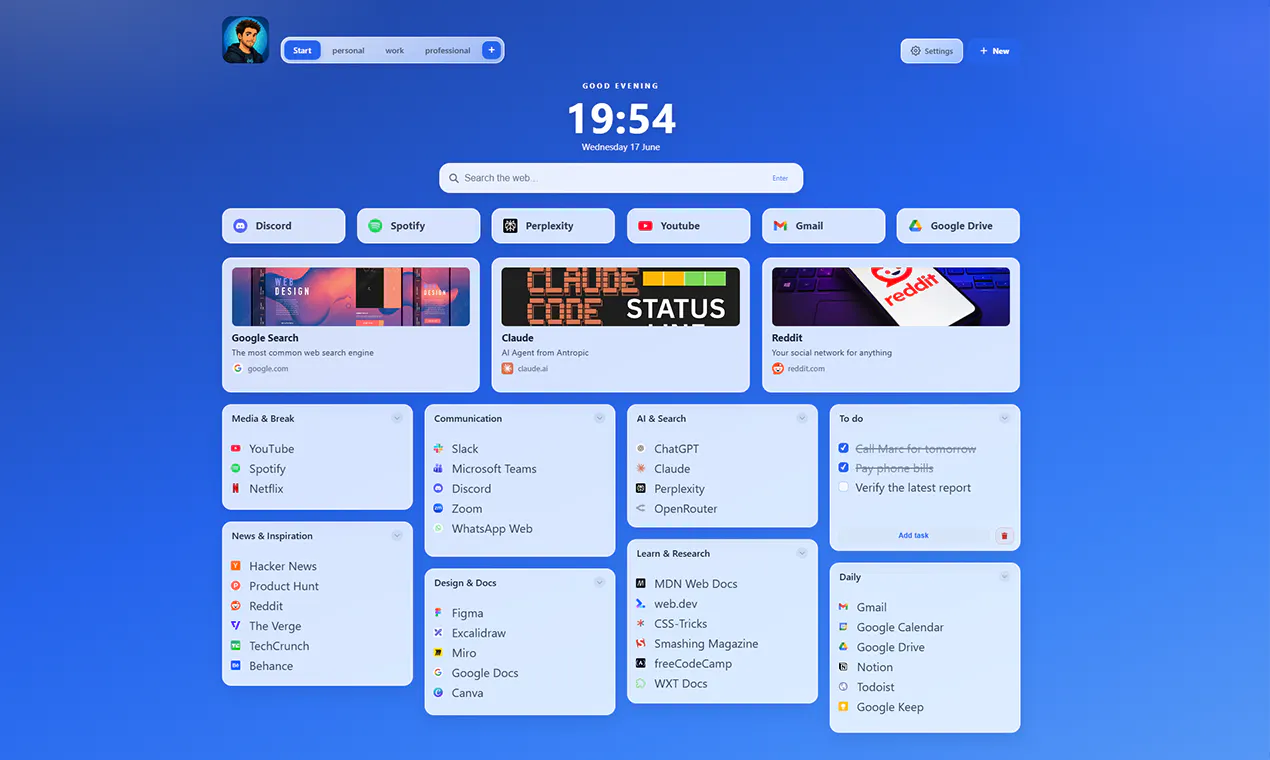
Task: Open the web.dev link
Action: (x=676, y=604)
